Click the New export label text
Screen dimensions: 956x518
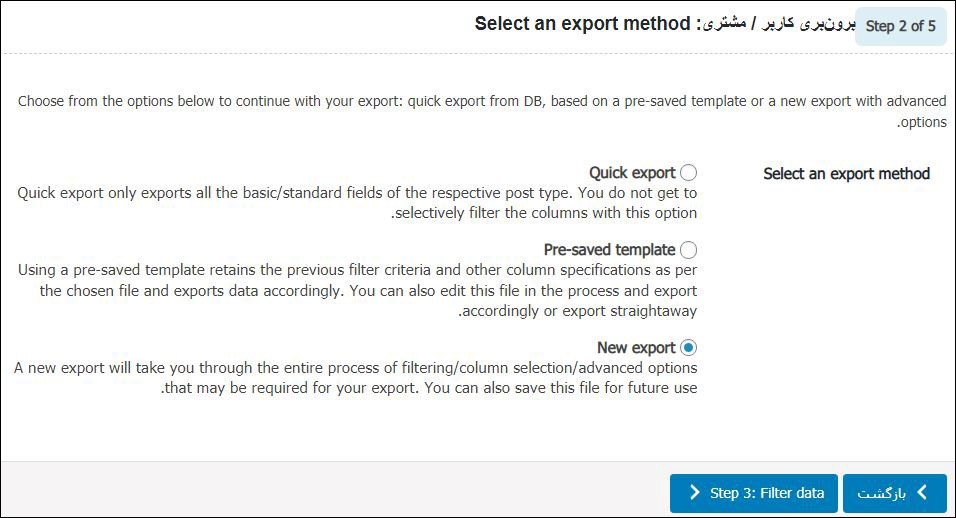pos(636,347)
